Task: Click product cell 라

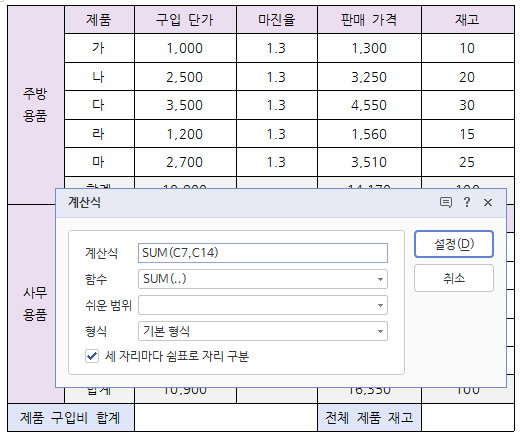Action: coord(99,134)
